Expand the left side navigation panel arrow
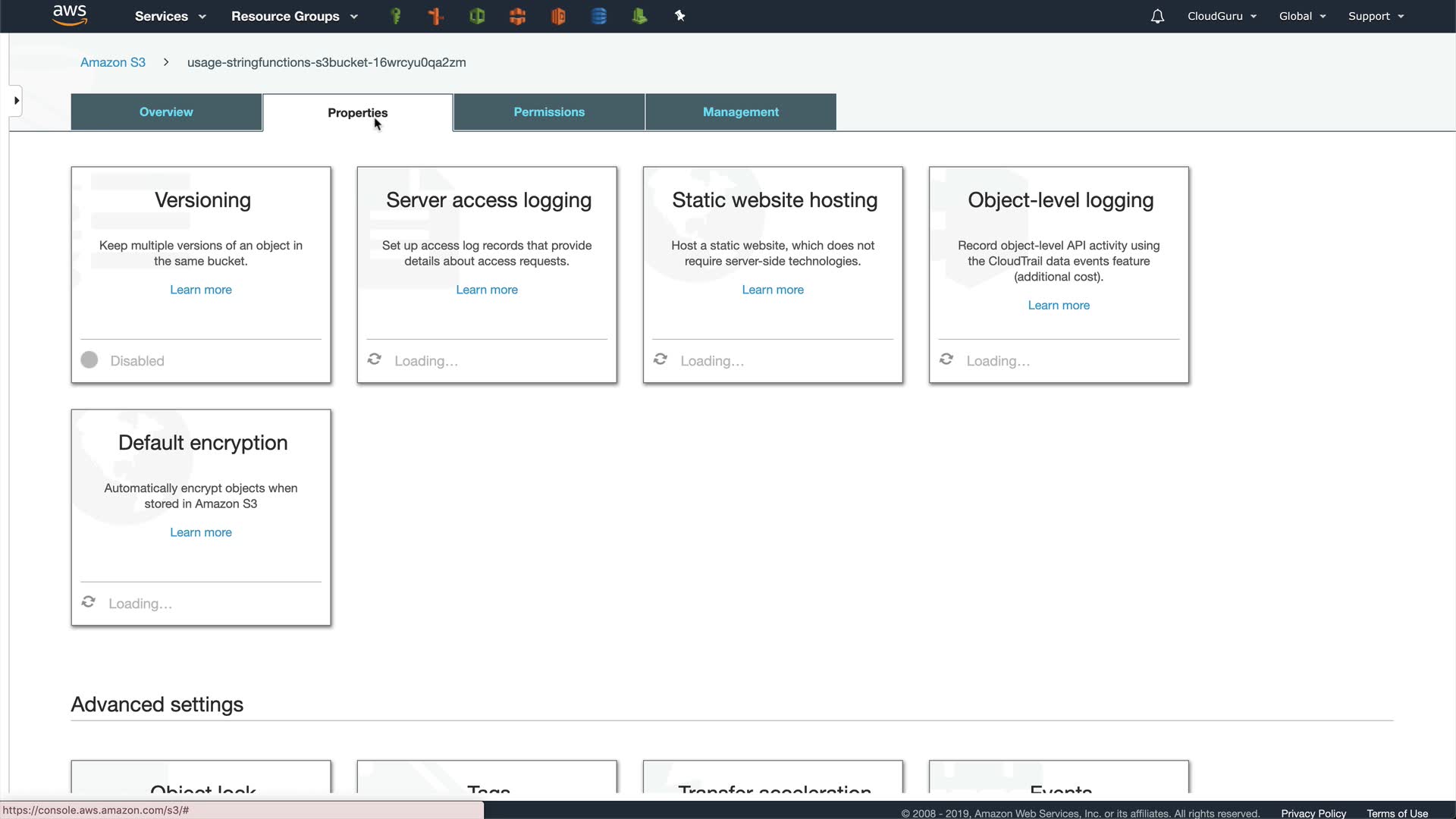The image size is (1456, 819). pos(16,101)
